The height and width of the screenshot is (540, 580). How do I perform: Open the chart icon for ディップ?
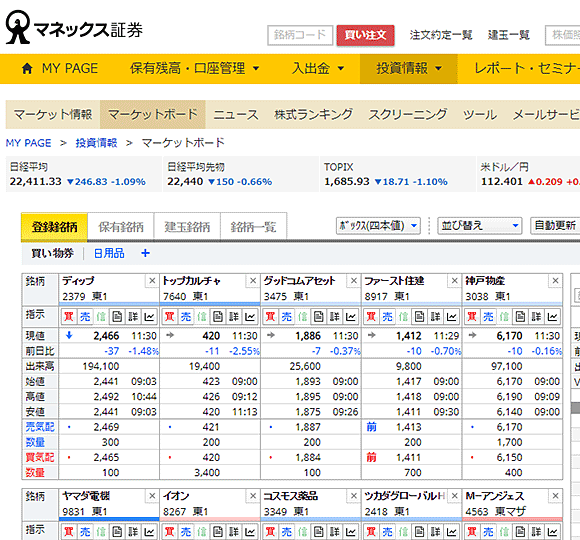[149, 317]
